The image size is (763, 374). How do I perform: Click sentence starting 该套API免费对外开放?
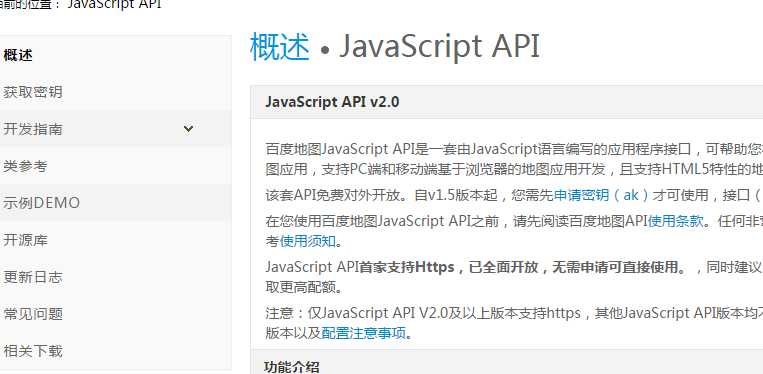[x=514, y=196]
